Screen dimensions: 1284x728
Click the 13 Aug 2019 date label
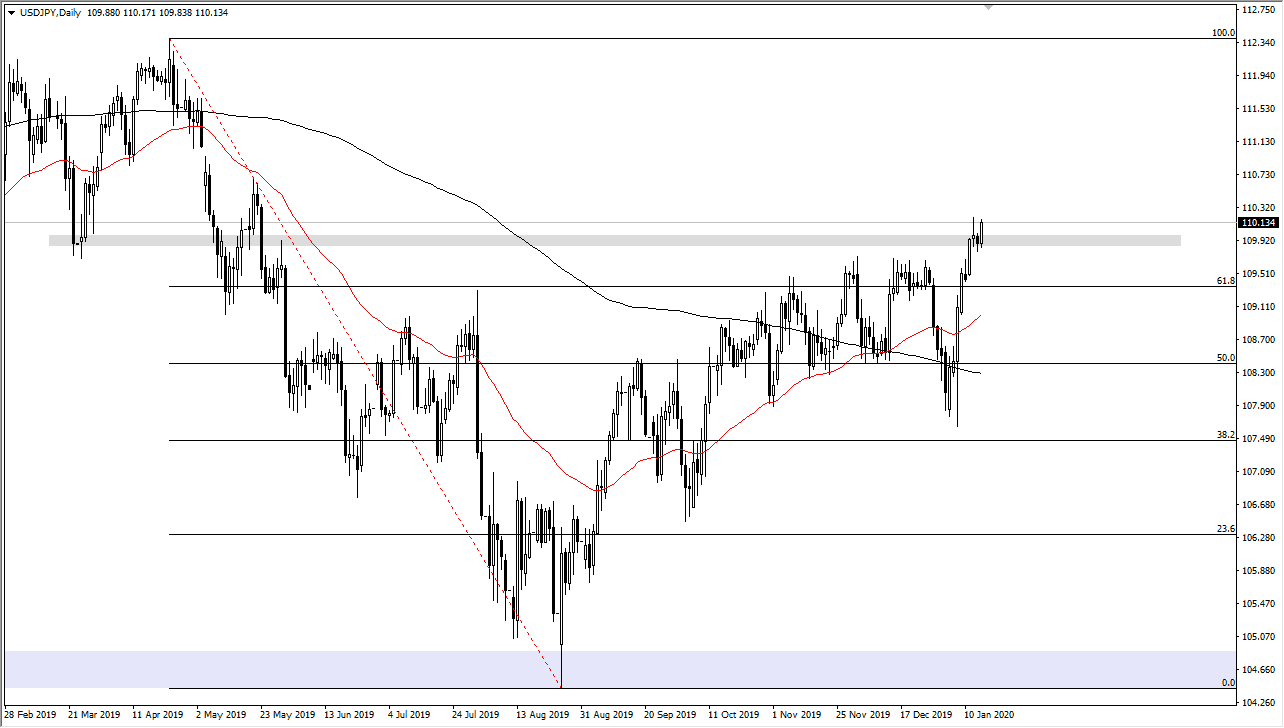[541, 715]
